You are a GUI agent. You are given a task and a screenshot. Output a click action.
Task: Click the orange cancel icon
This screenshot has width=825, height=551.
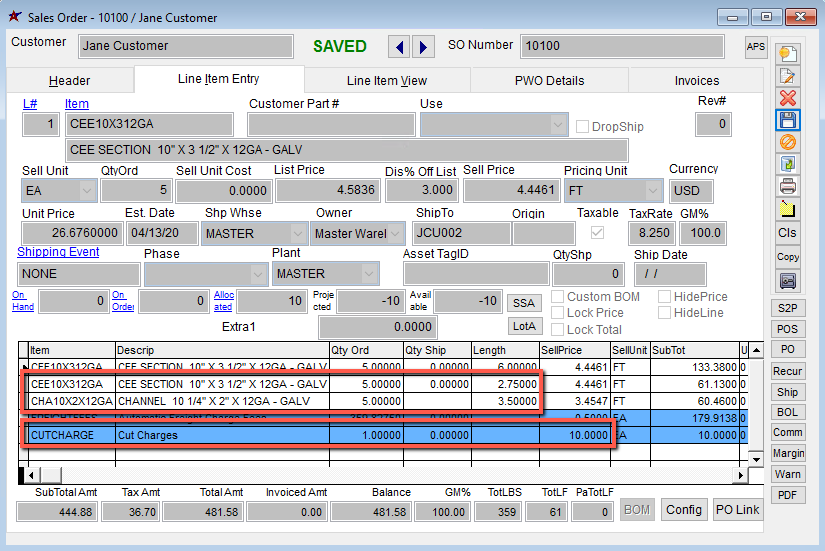point(788,142)
